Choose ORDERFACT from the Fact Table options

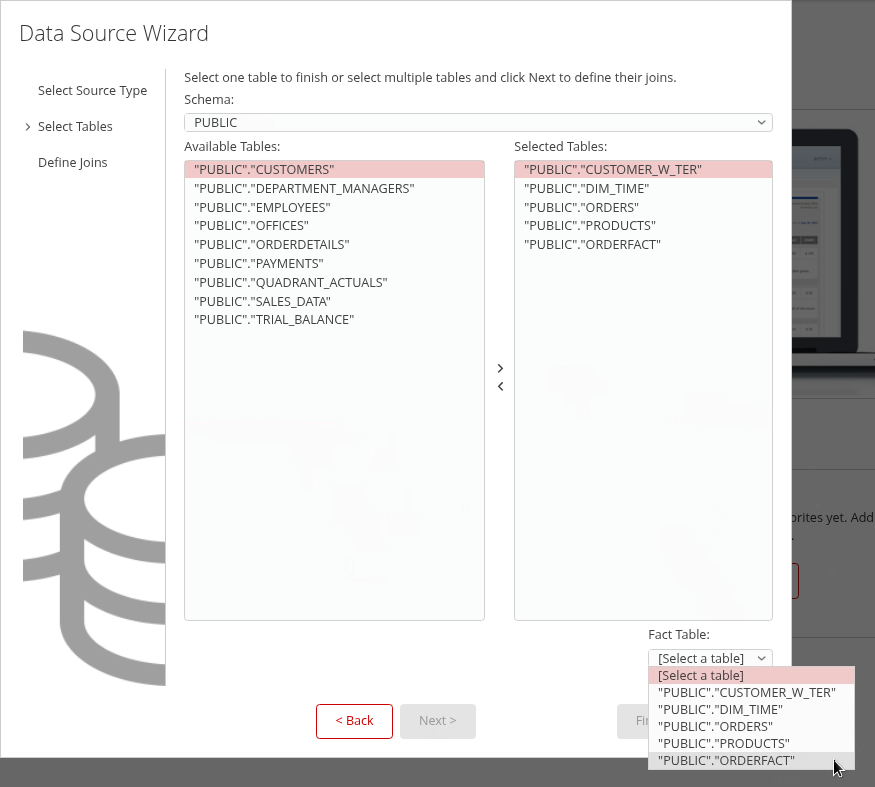point(727,761)
